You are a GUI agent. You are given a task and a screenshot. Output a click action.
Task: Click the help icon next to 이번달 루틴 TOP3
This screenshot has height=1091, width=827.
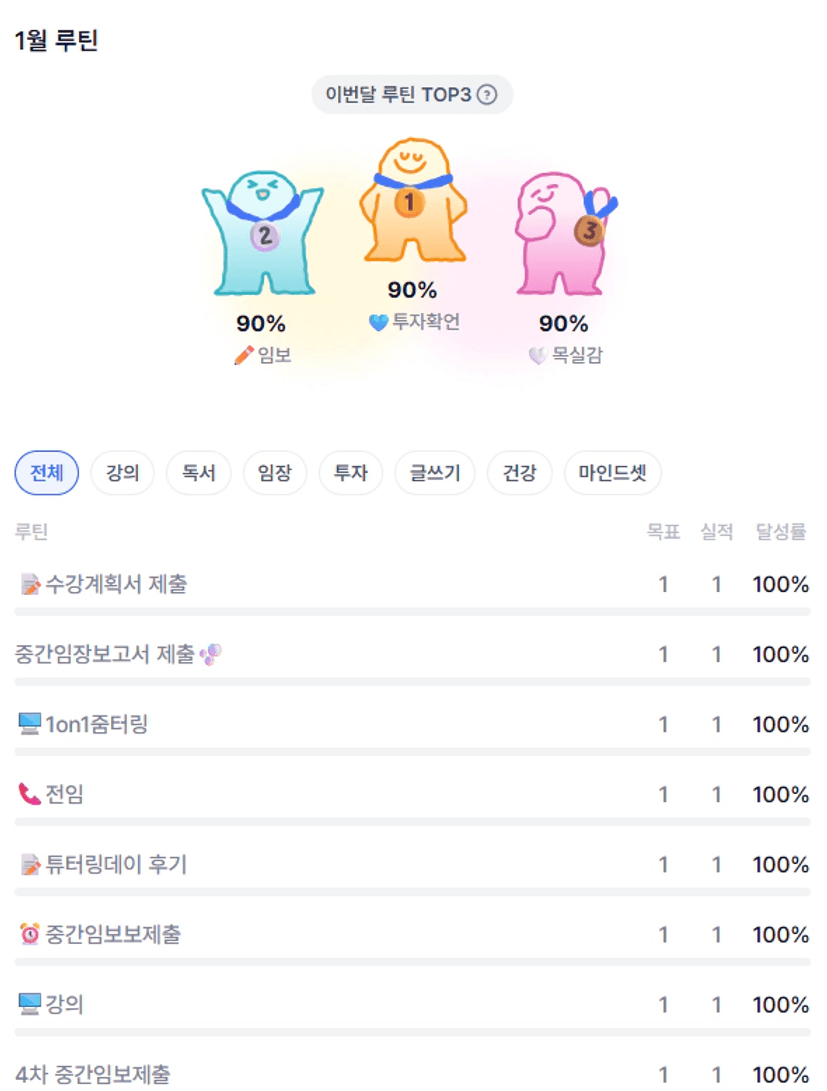click(487, 95)
